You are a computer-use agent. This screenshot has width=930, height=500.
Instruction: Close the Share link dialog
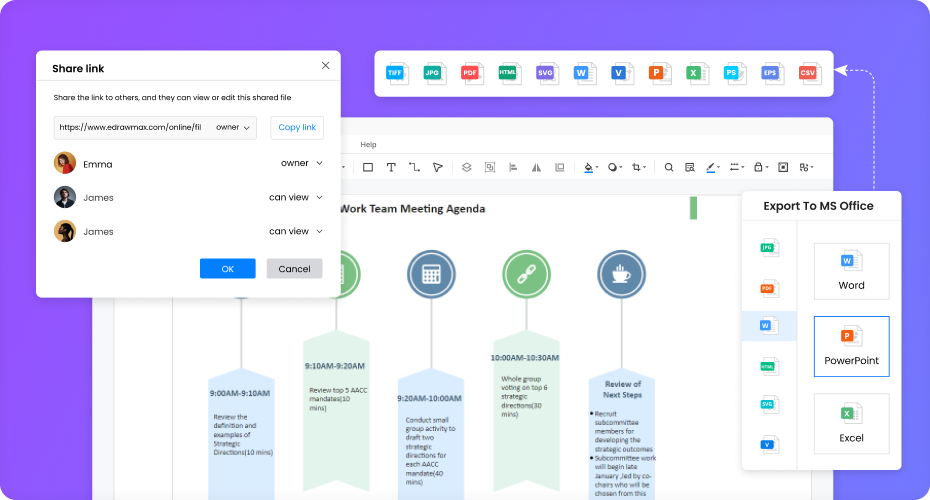325,66
